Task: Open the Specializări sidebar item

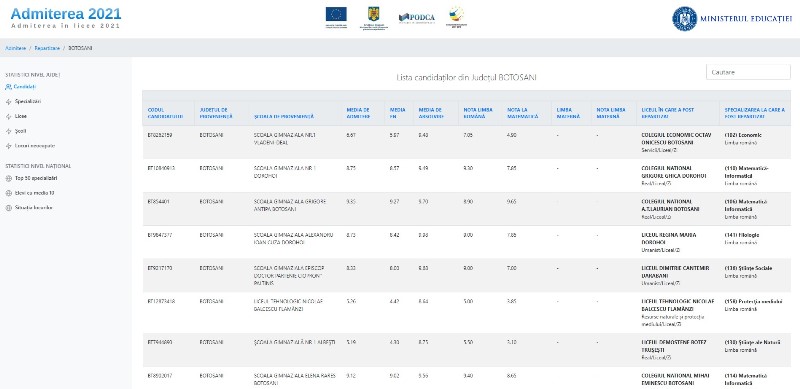Action: [28, 102]
